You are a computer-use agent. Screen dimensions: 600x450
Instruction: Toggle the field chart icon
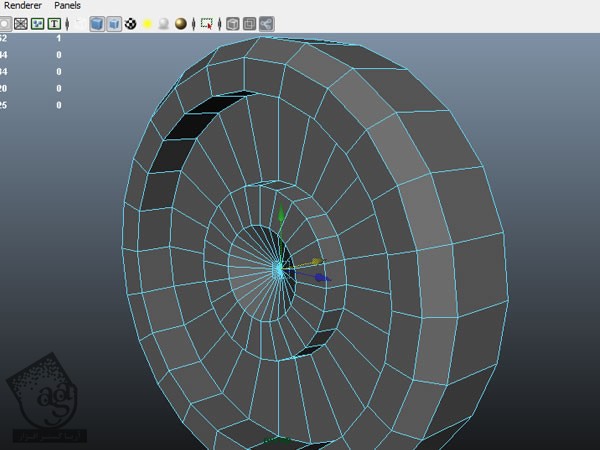[21, 24]
